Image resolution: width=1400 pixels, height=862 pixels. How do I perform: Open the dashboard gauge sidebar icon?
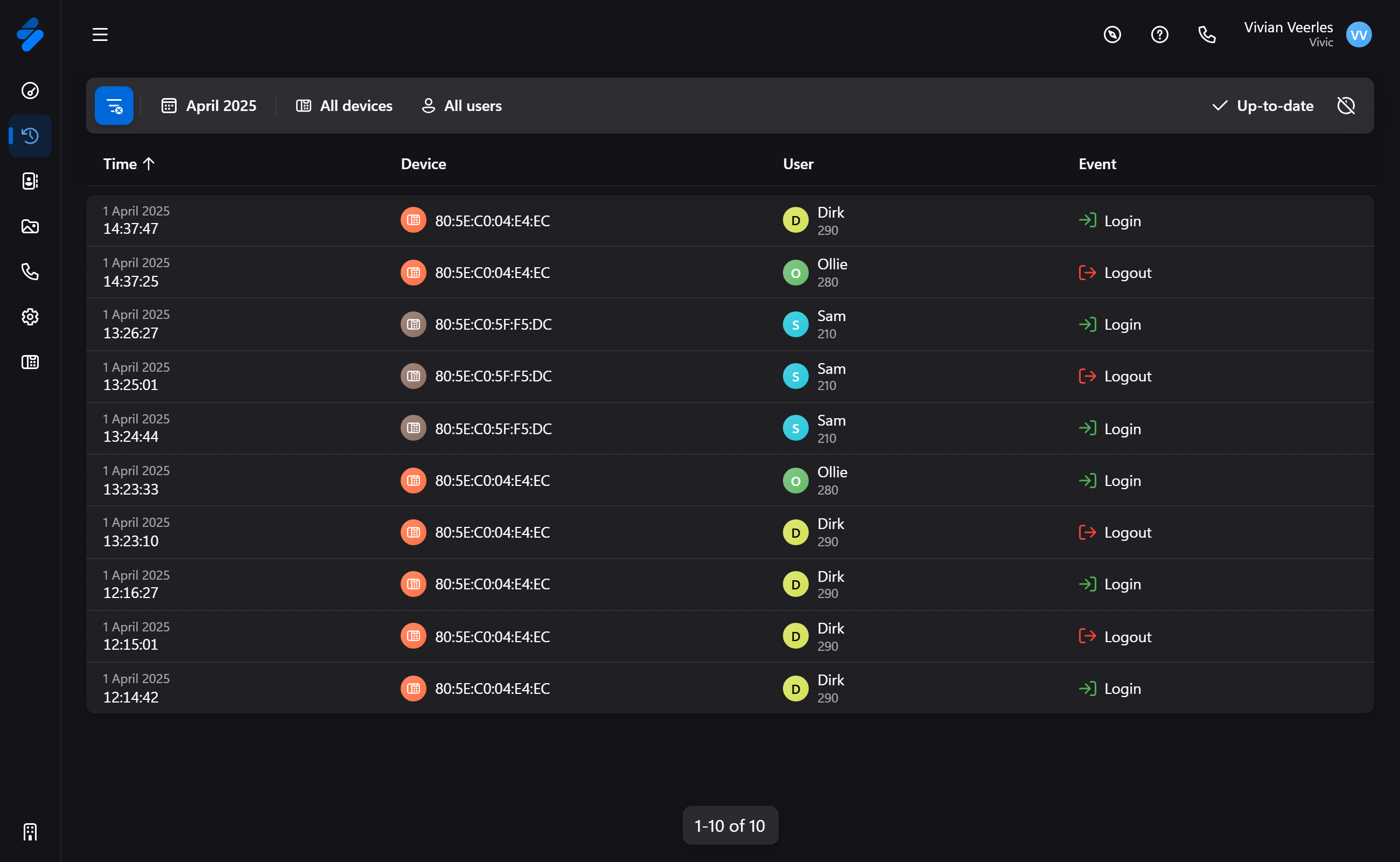tap(30, 91)
